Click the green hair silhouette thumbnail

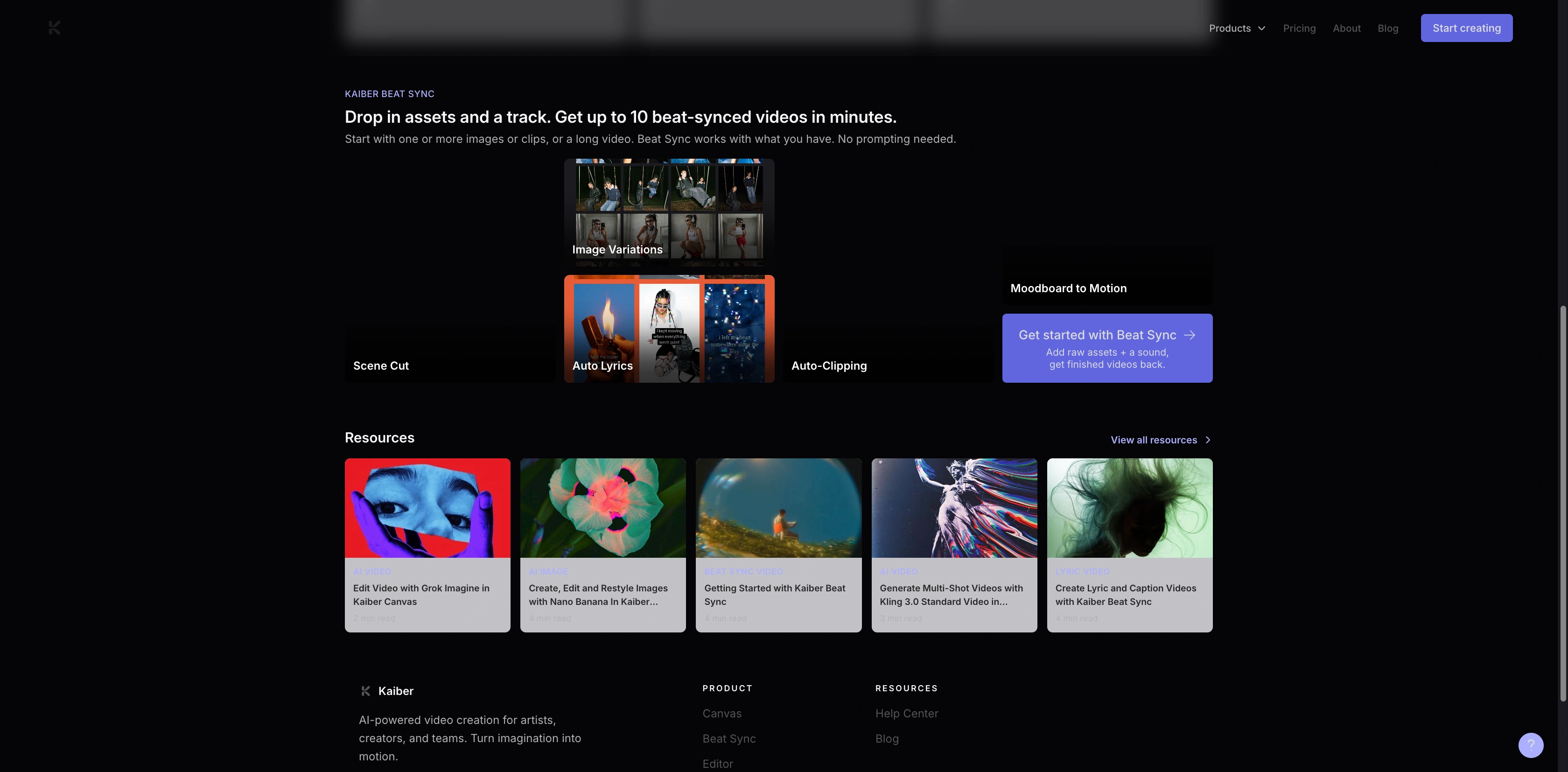[1130, 508]
